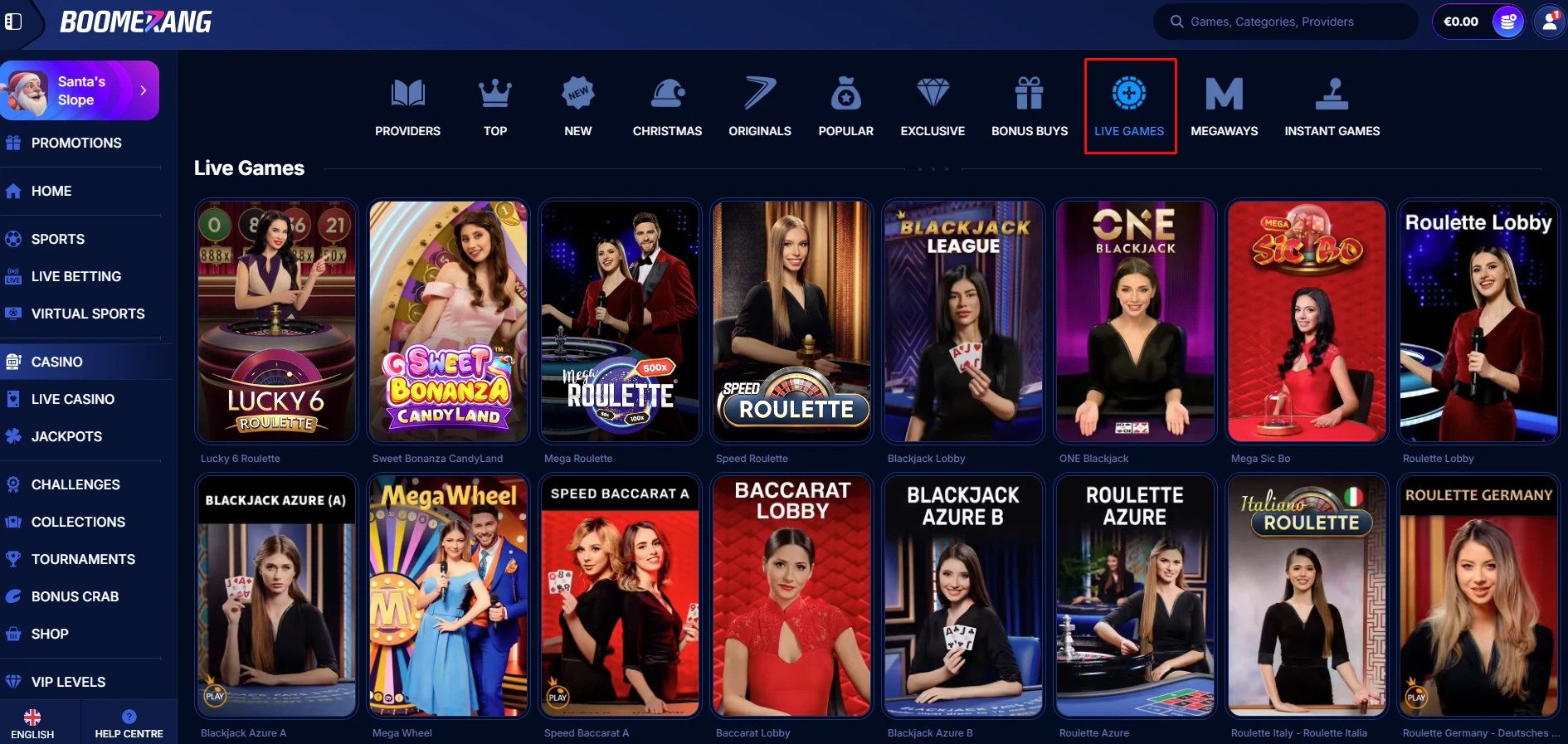Viewport: 1568px width, 744px height.
Task: Open the Sweet Bonanza CandyLand game thumbnail
Action: point(448,321)
